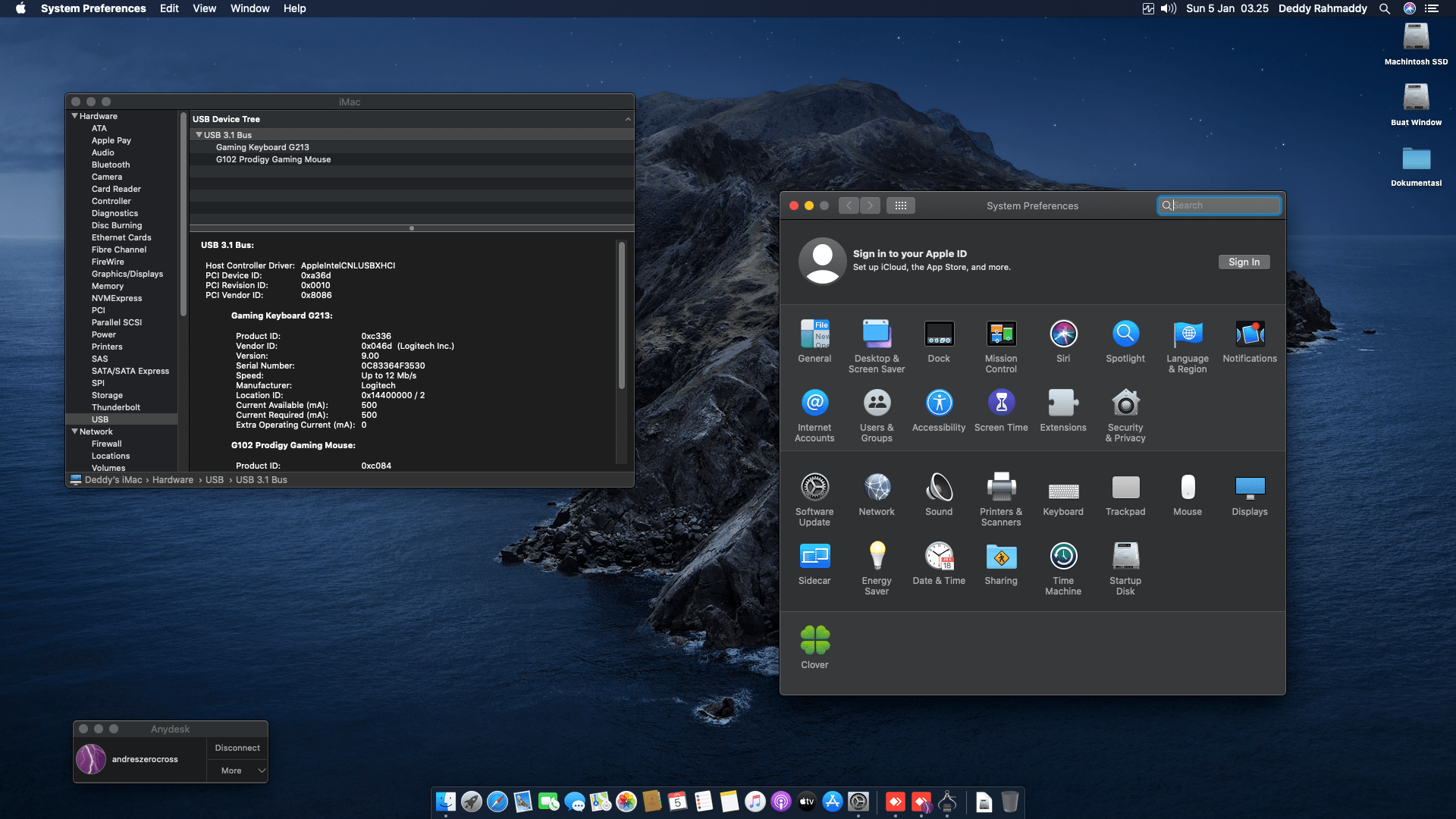
Task: Click Deddy's iMac in the path bar
Action: tap(113, 480)
